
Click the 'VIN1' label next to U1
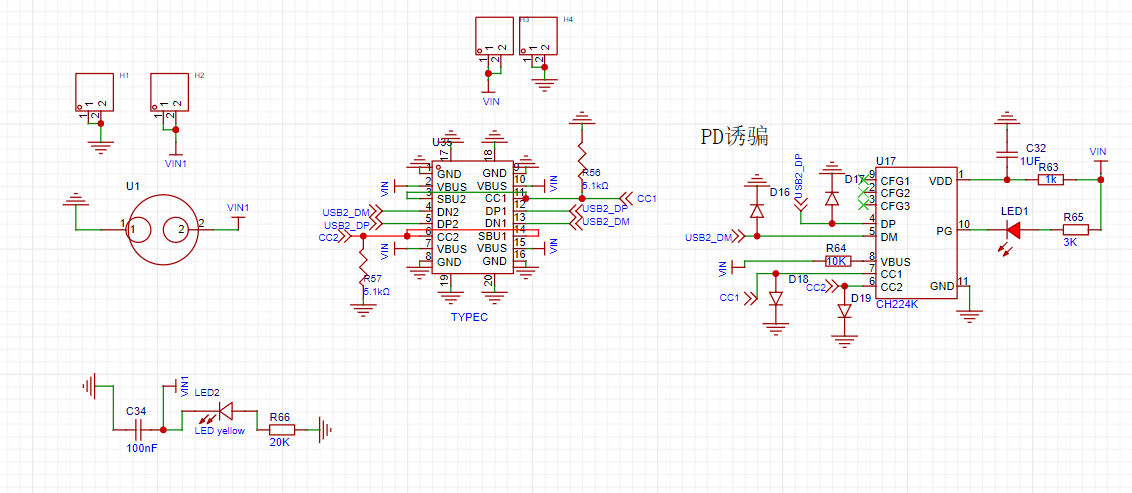point(238,208)
